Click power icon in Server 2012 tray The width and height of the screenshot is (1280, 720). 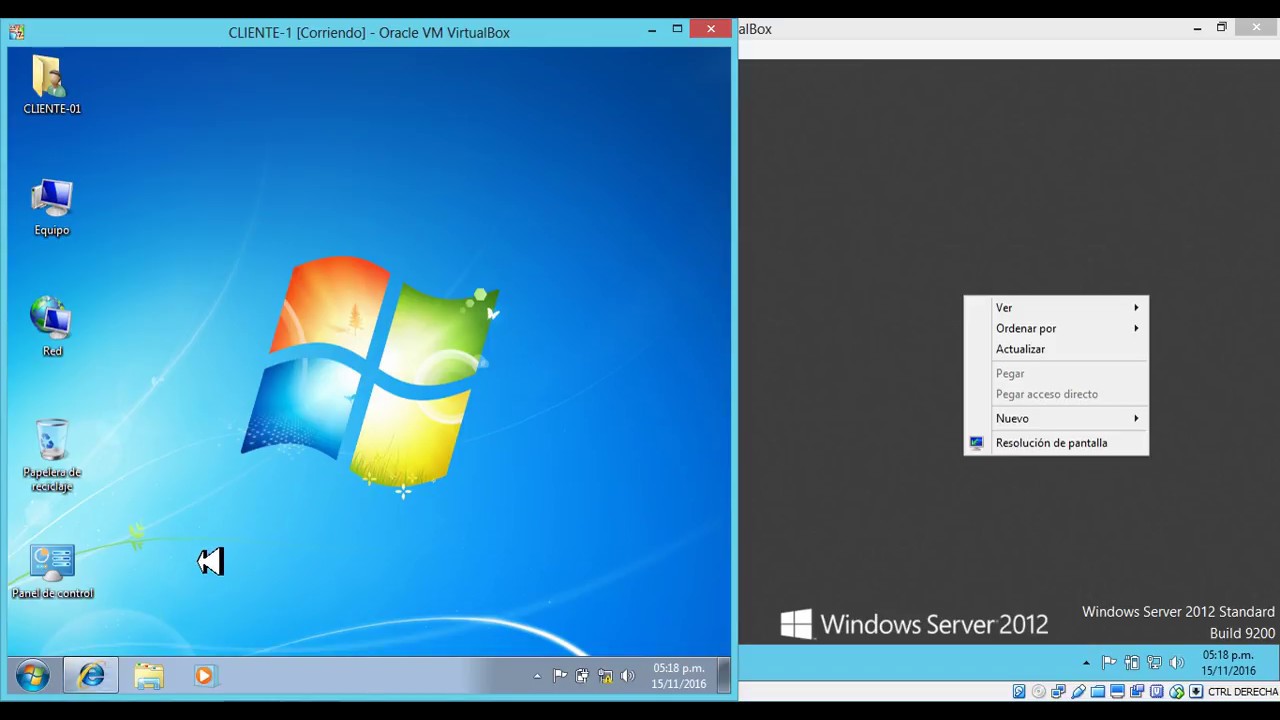[1132, 663]
